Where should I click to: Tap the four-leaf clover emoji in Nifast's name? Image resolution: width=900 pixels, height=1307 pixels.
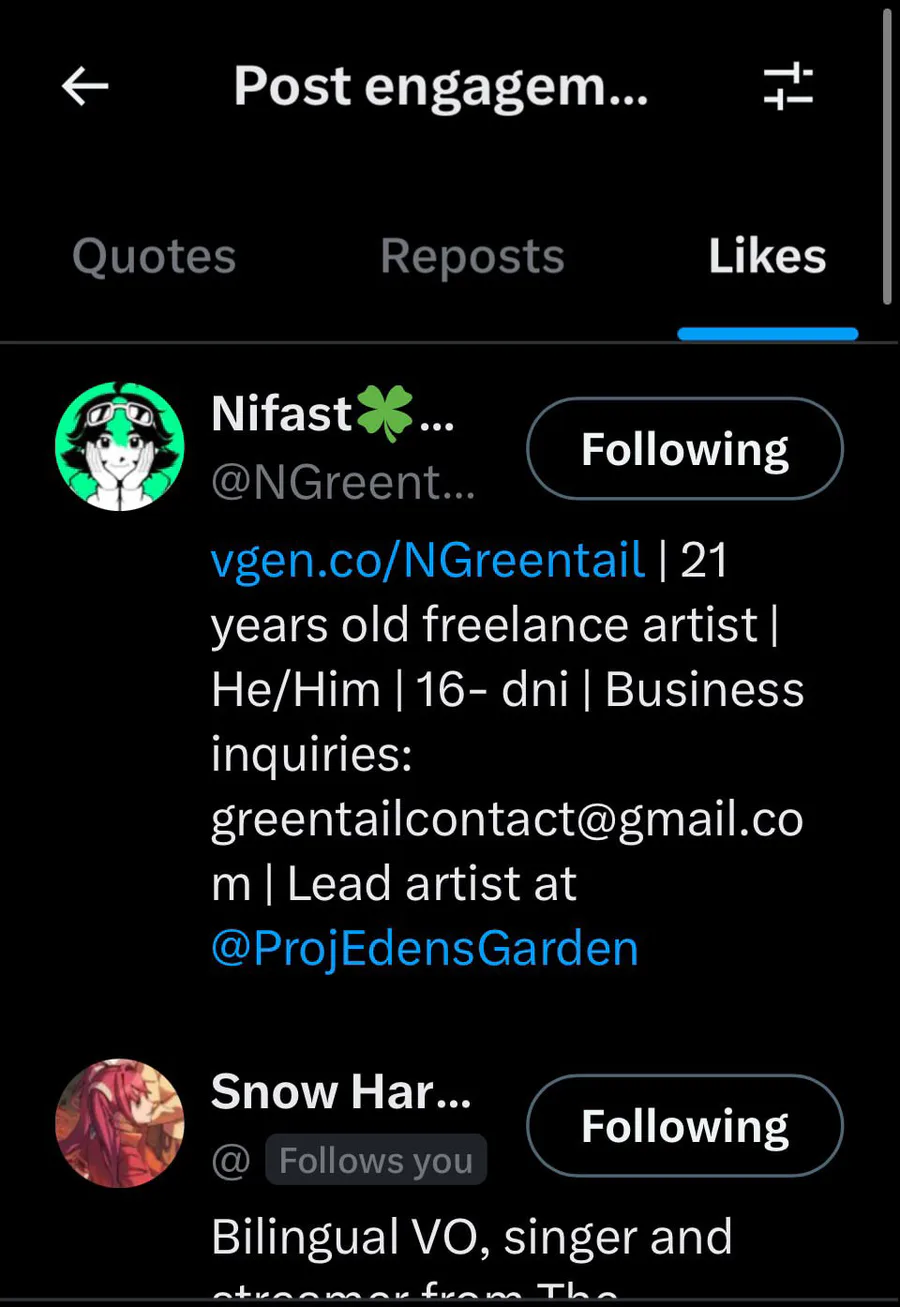[x=385, y=415]
